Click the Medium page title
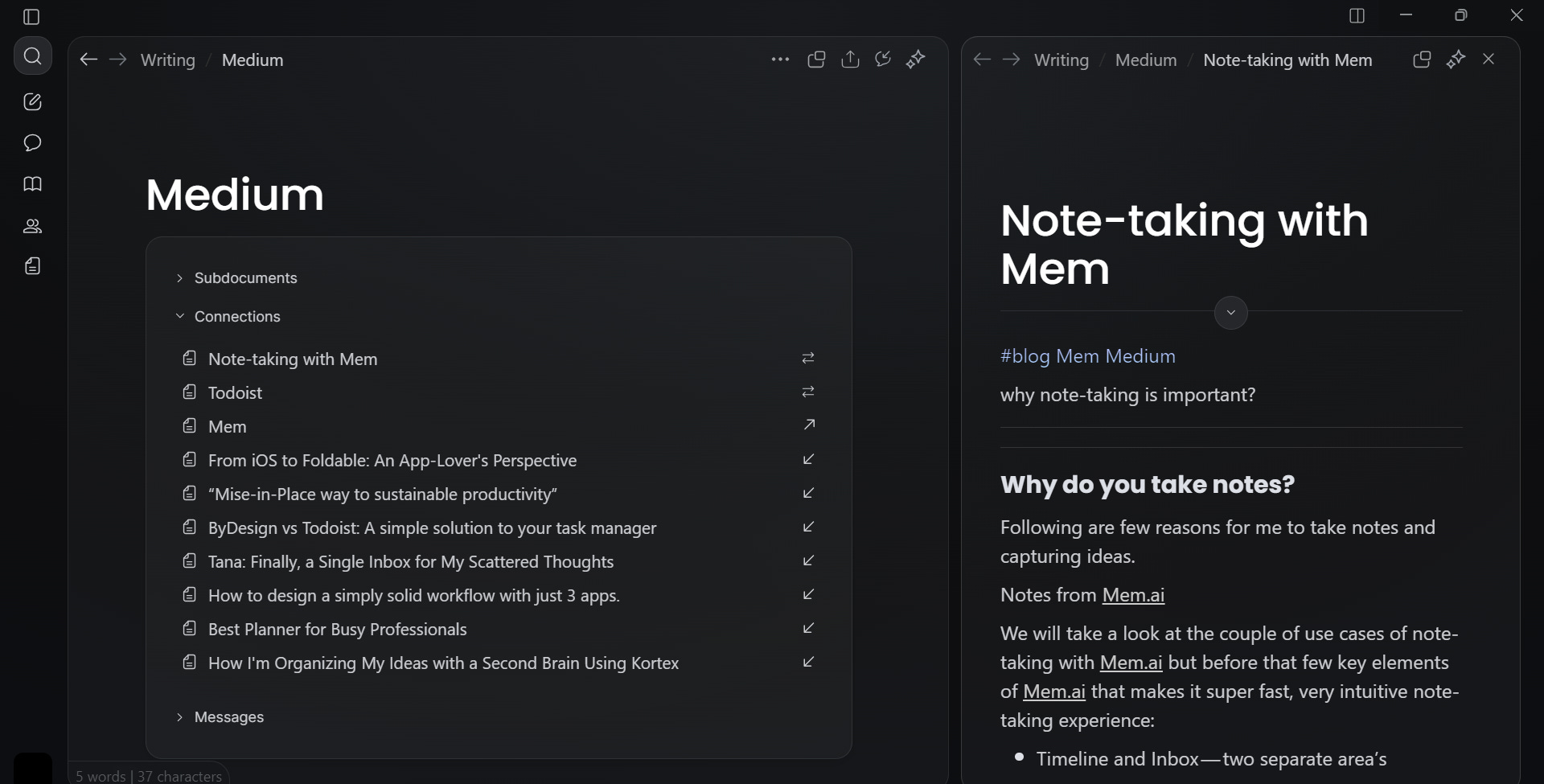1544x784 pixels. [x=235, y=195]
